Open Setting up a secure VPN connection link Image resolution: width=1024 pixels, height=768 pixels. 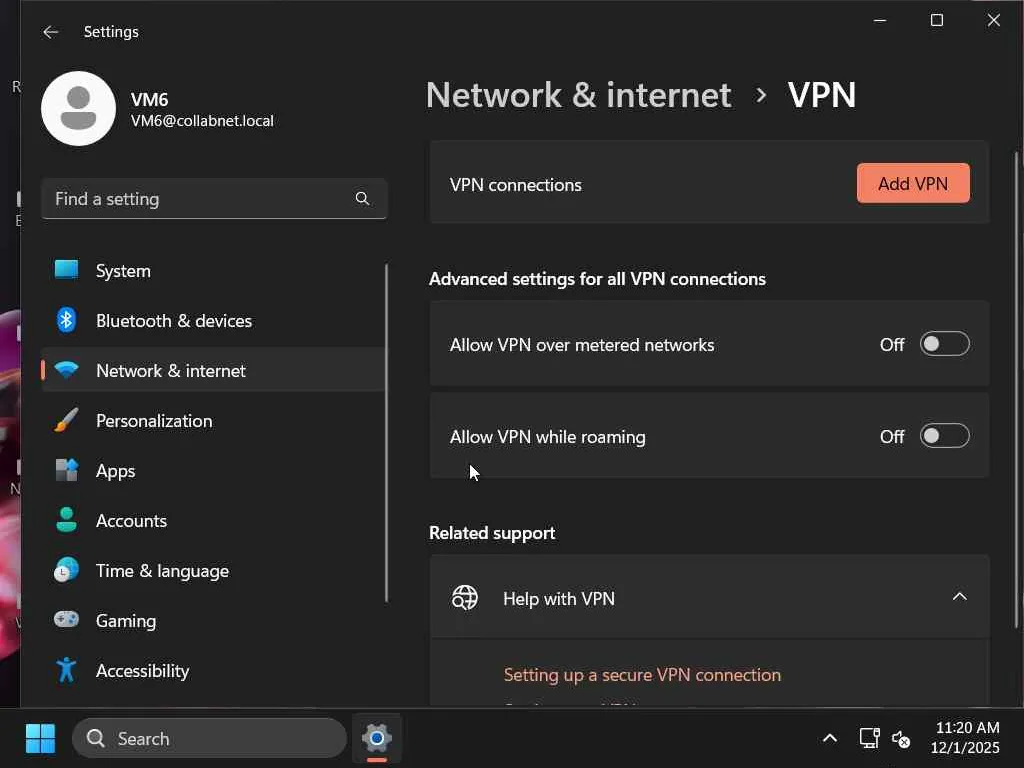point(642,675)
